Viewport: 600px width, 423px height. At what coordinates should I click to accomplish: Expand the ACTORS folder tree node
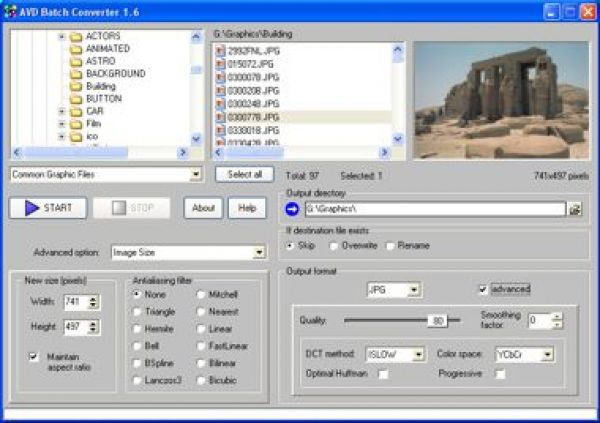click(62, 37)
